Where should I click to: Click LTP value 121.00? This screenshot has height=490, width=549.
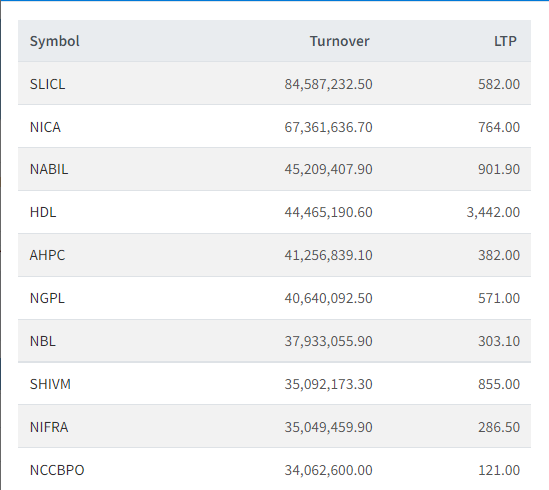point(499,470)
